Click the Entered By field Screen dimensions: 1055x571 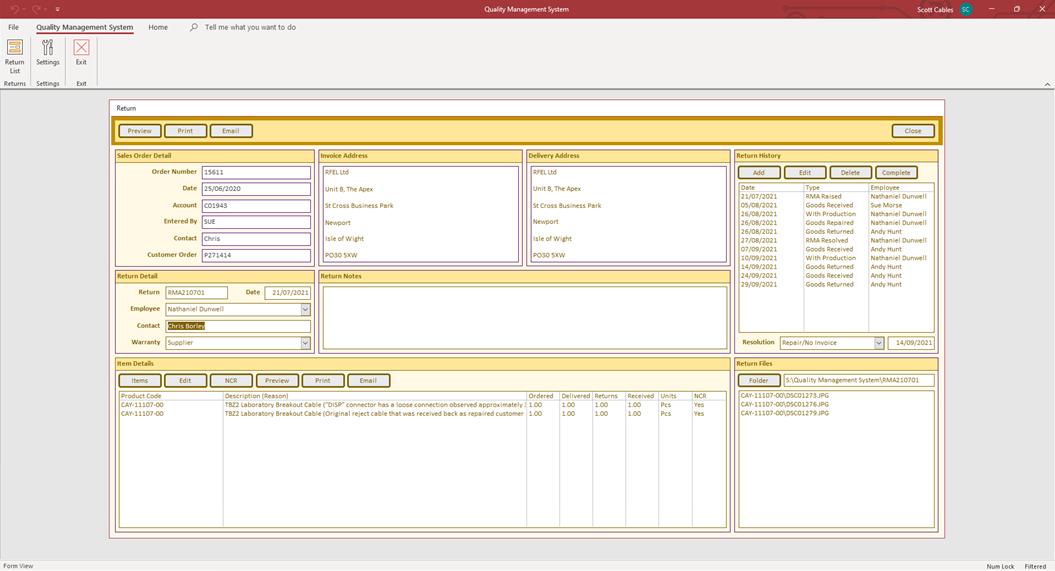(x=256, y=222)
